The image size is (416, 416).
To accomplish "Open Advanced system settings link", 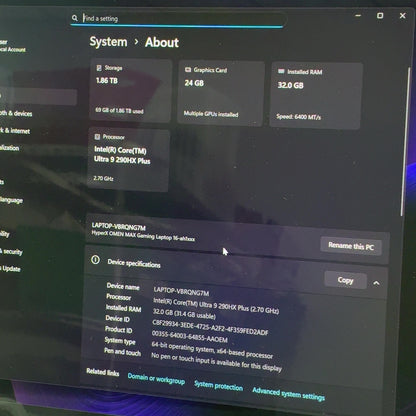I will tap(288, 394).
